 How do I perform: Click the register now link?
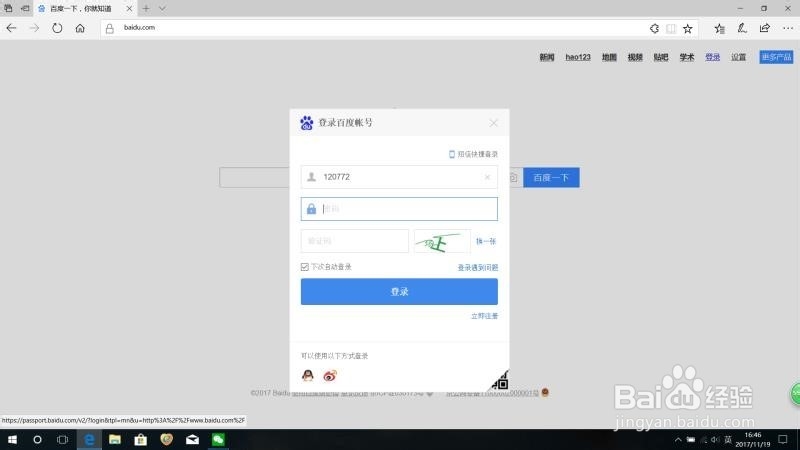pyautogui.click(x=484, y=316)
